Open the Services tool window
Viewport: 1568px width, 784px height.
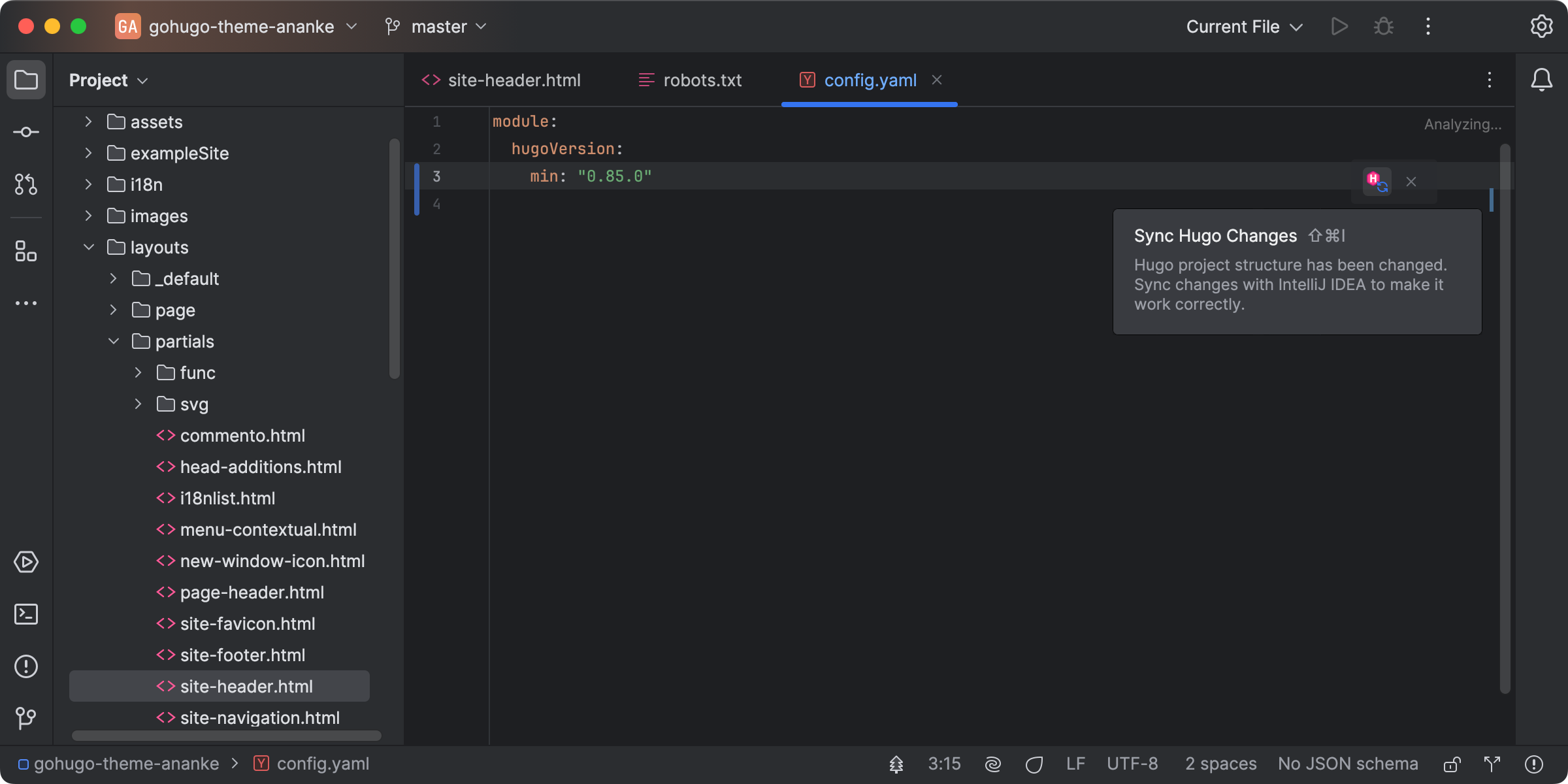point(26,562)
